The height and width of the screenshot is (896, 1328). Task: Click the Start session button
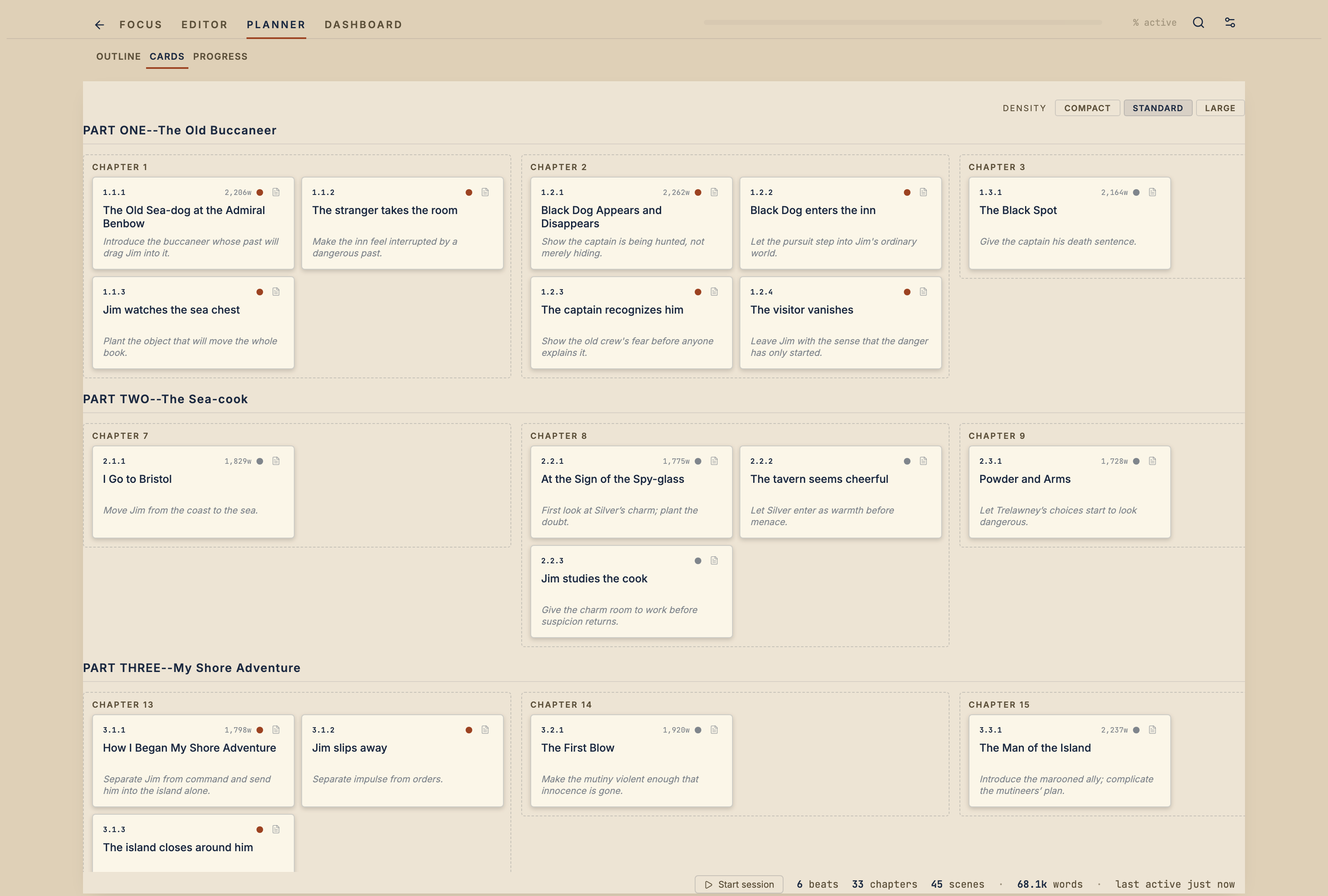click(x=739, y=884)
